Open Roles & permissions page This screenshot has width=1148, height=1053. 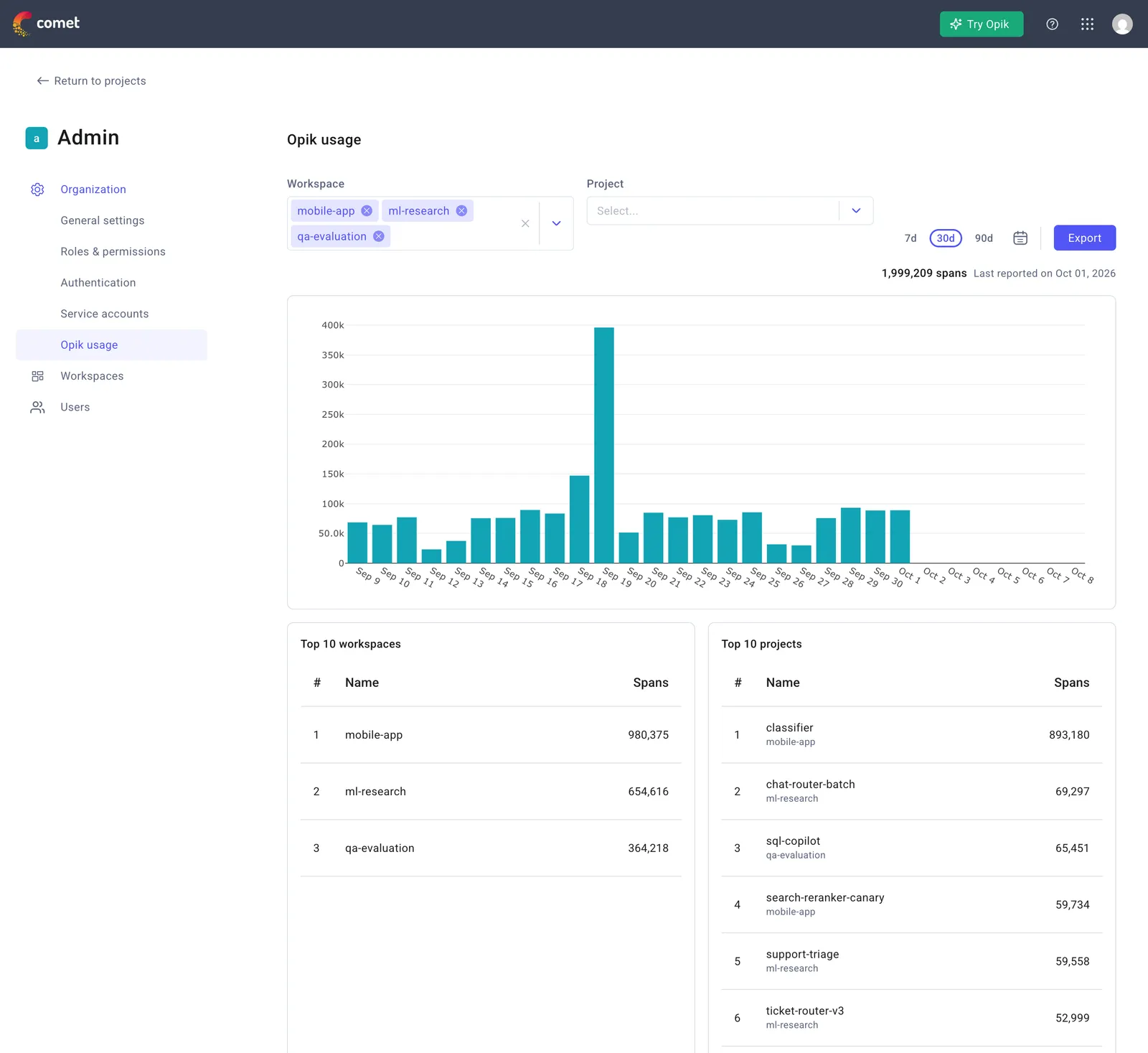(113, 251)
